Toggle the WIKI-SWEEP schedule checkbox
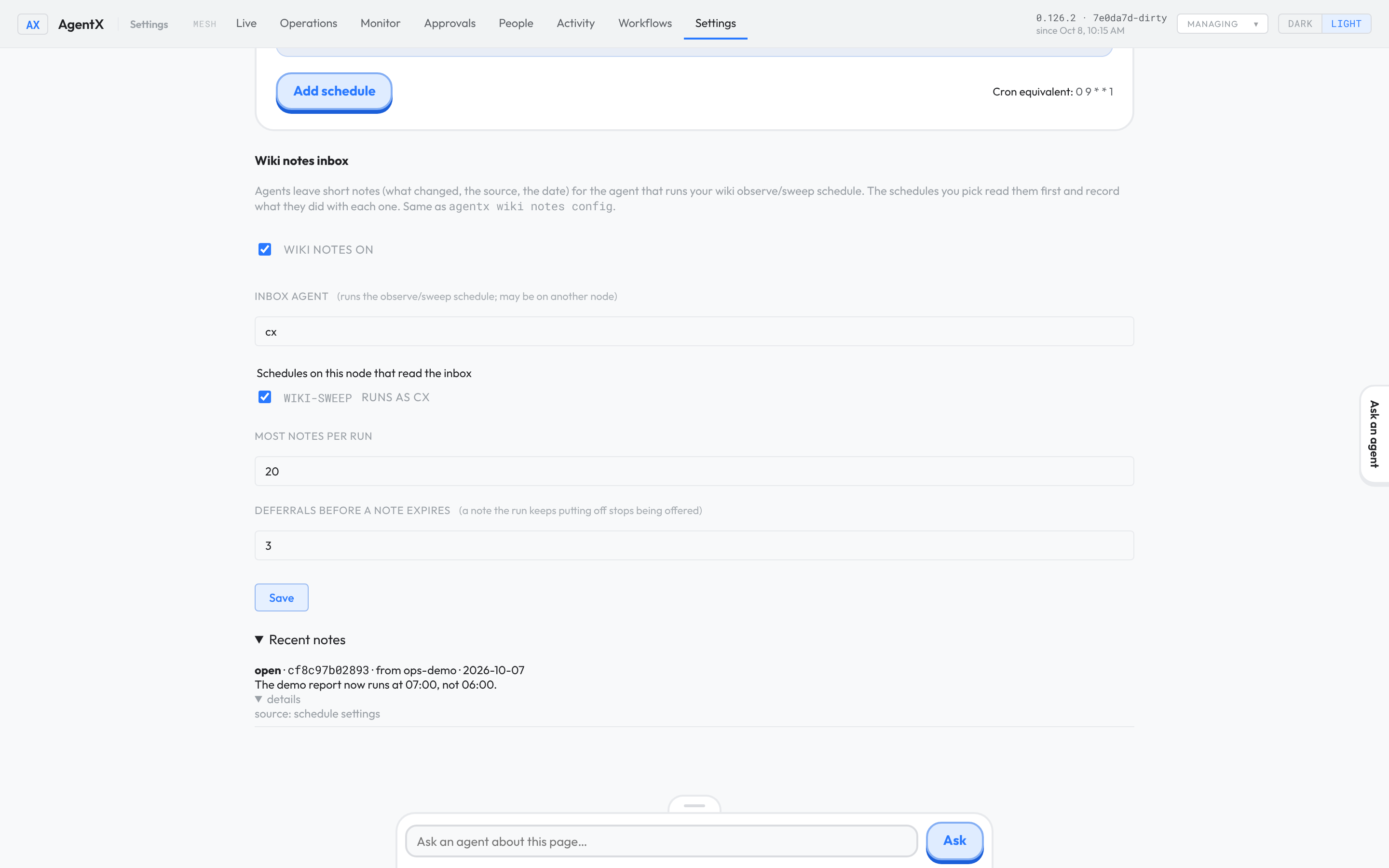Image resolution: width=1389 pixels, height=868 pixels. tap(265, 397)
